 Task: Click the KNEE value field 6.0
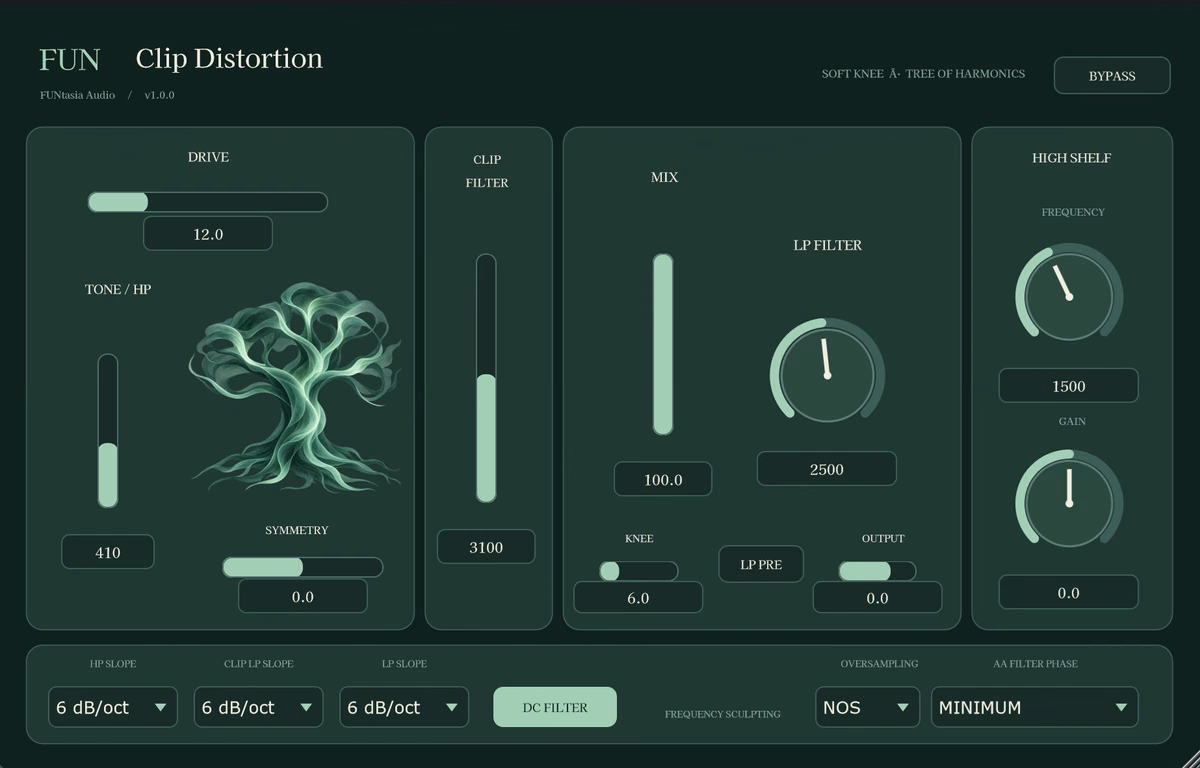click(638, 597)
